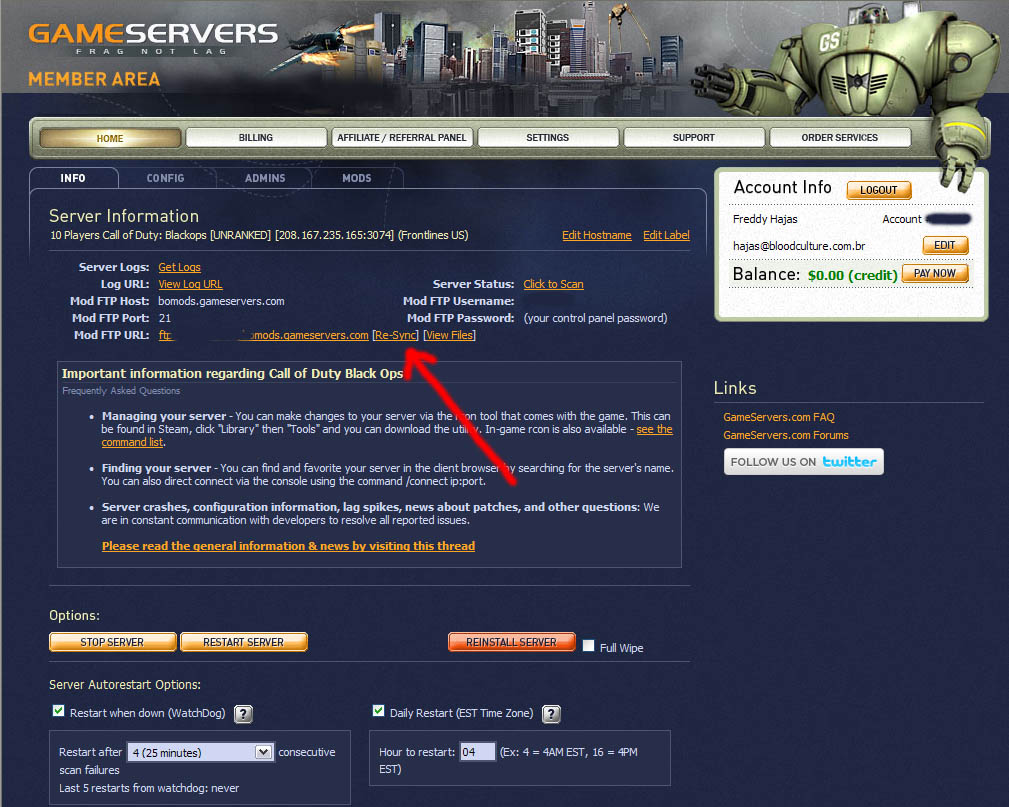1009x807 pixels.
Task: Click 'Frequently Asked Questions' subtitle
Action: pos(121,391)
